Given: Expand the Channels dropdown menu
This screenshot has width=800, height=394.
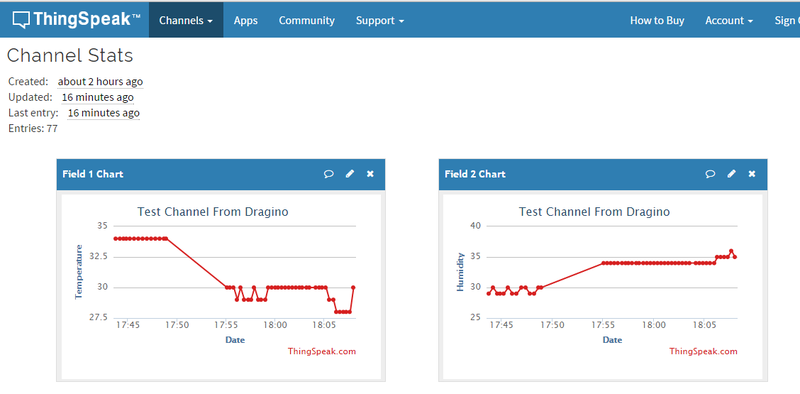Looking at the screenshot, I should (186, 20).
